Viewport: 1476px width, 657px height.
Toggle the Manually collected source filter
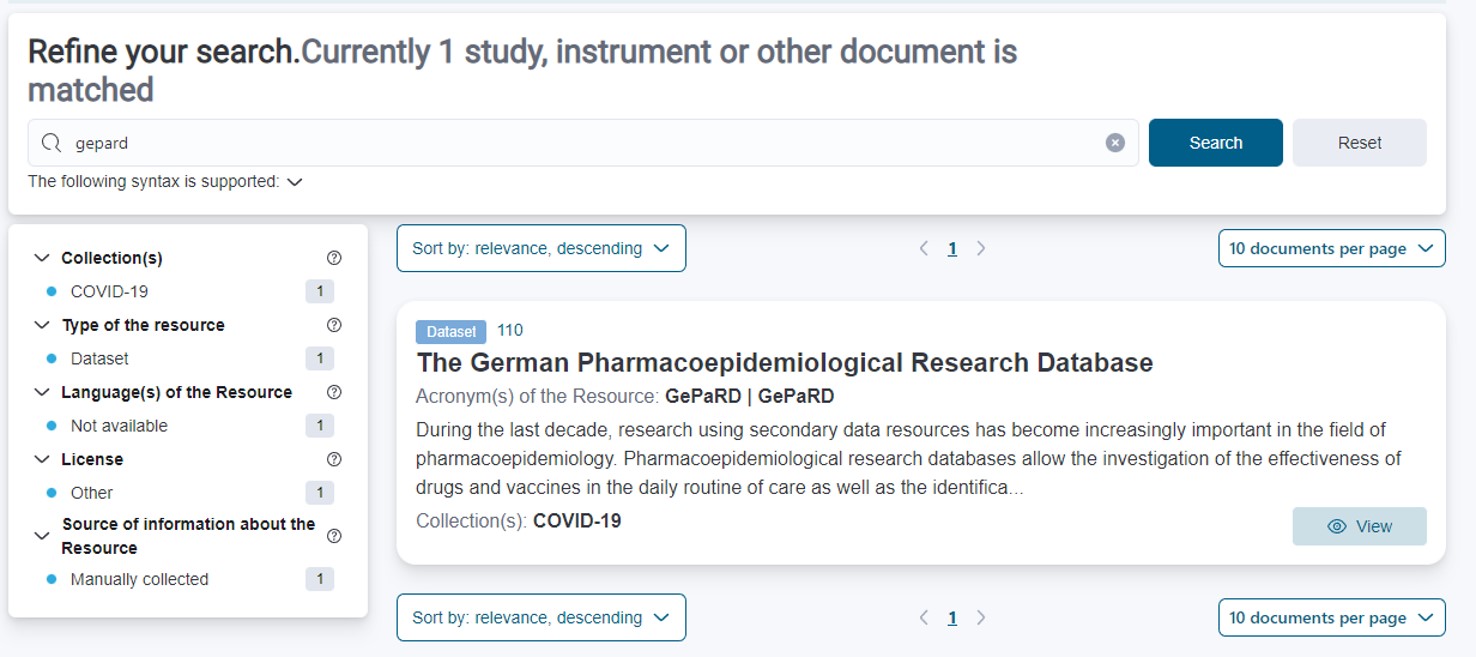pos(188,579)
